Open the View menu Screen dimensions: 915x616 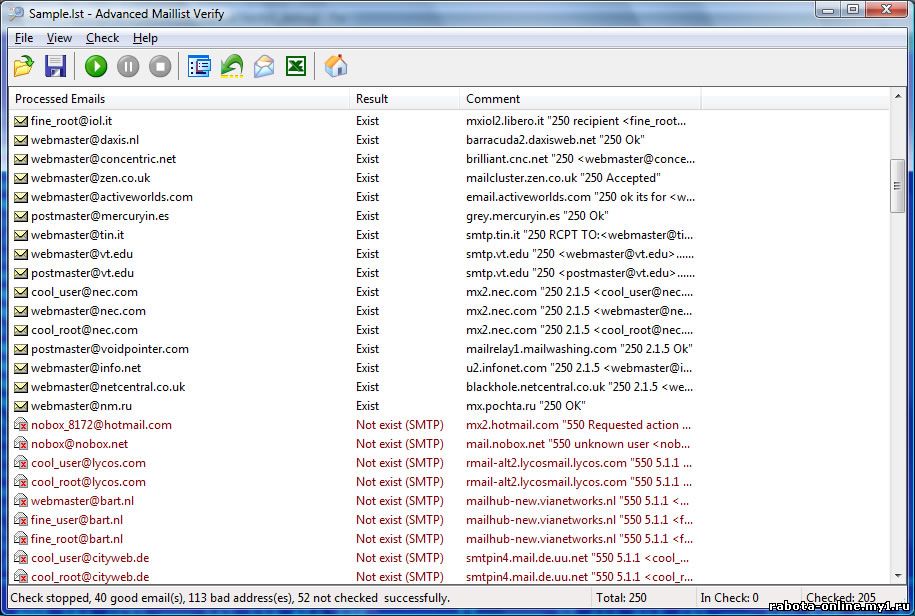pyautogui.click(x=59, y=38)
